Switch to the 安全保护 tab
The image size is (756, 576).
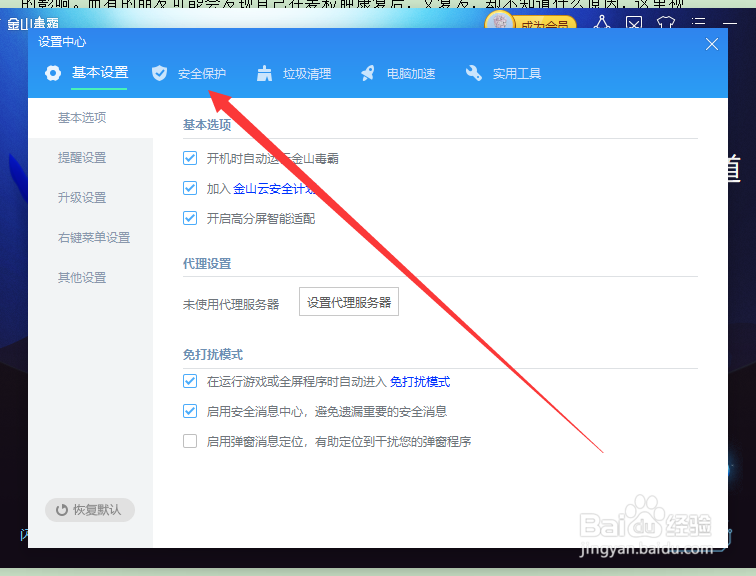point(202,74)
